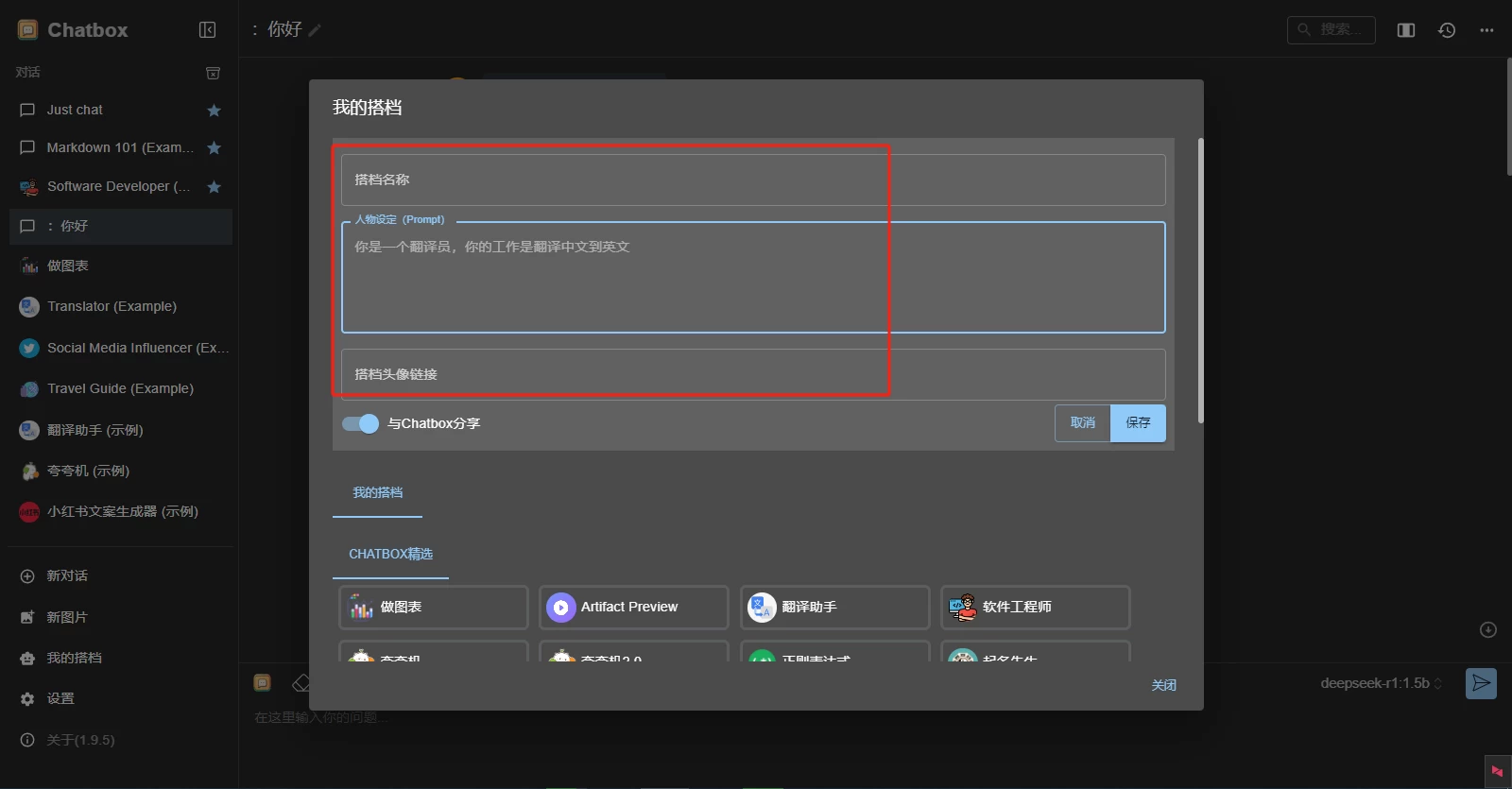Screen dimensions: 1512x789
Task: Choose the 软件工程师 partner card
Action: (1035, 608)
